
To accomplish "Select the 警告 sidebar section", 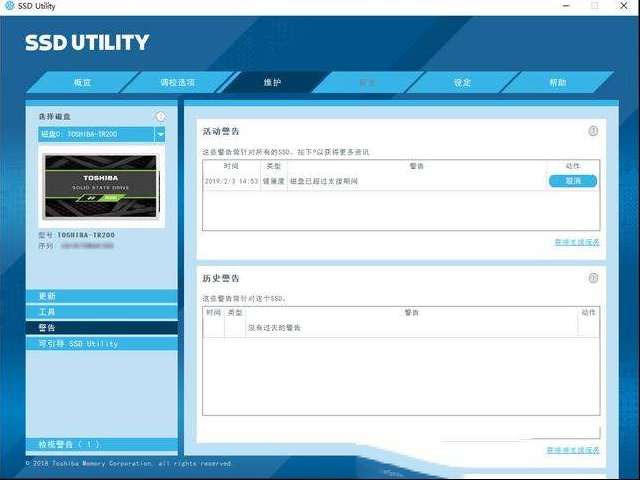I will (102, 328).
